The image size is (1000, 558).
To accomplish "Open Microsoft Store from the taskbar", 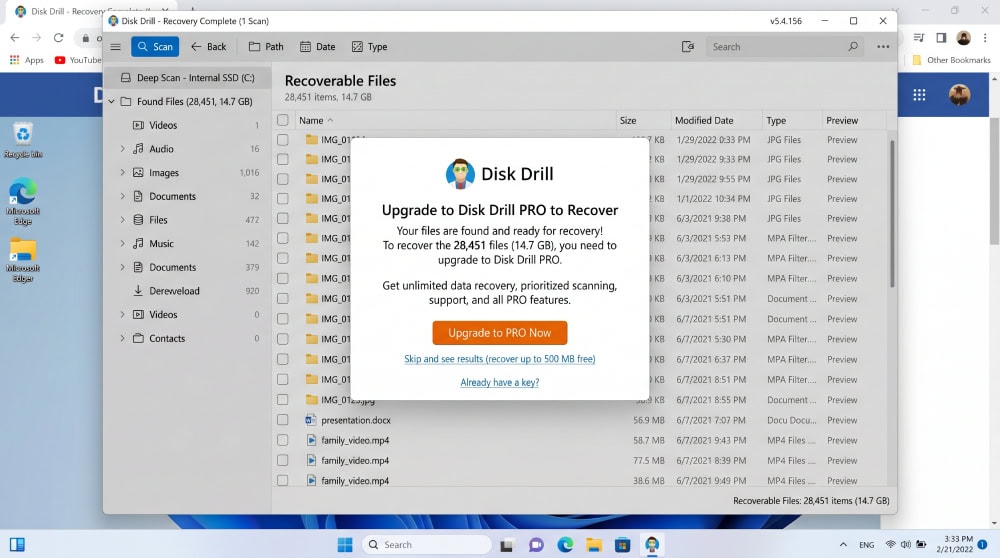I will pyautogui.click(x=622, y=545).
